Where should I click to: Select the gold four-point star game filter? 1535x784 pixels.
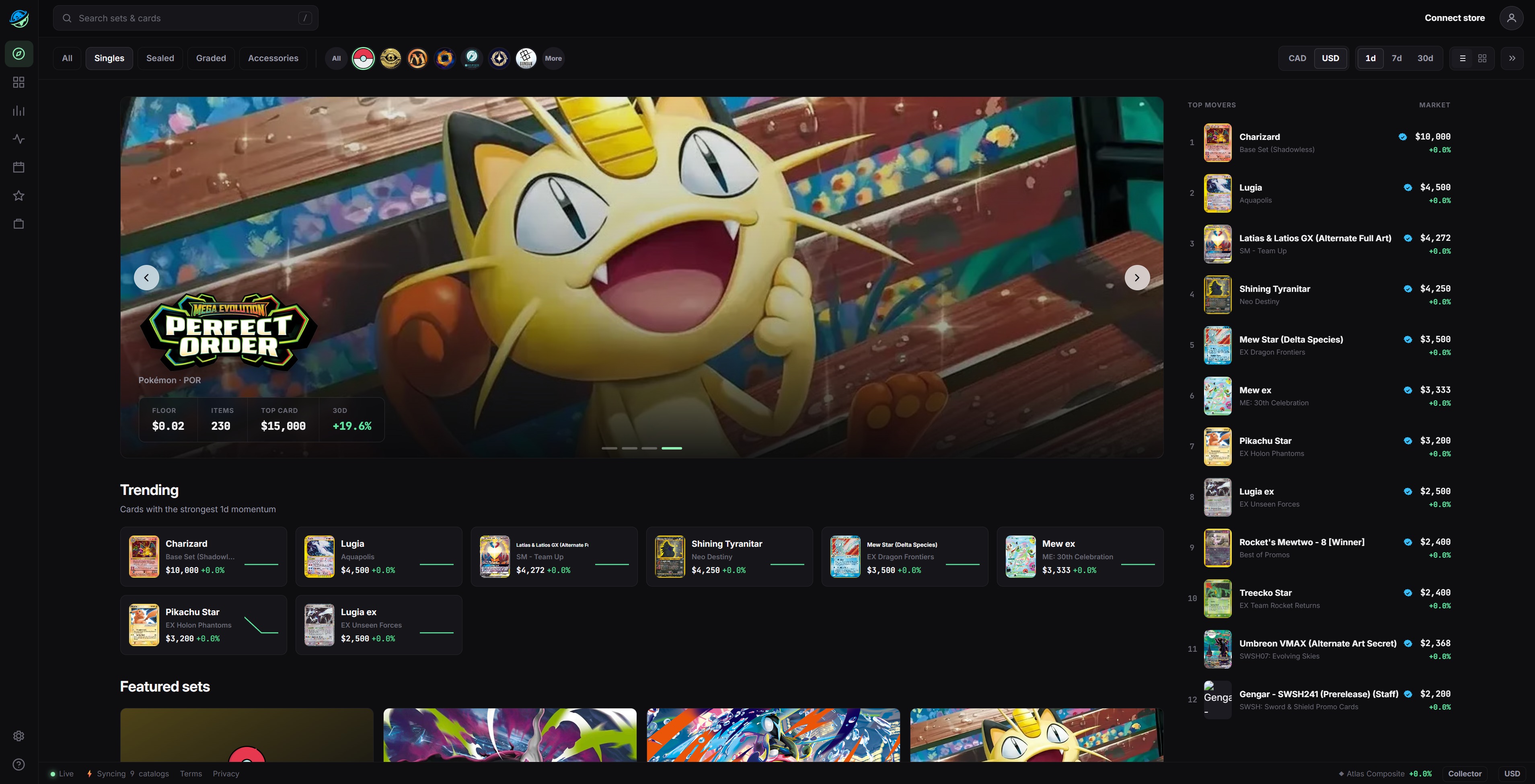coord(499,58)
